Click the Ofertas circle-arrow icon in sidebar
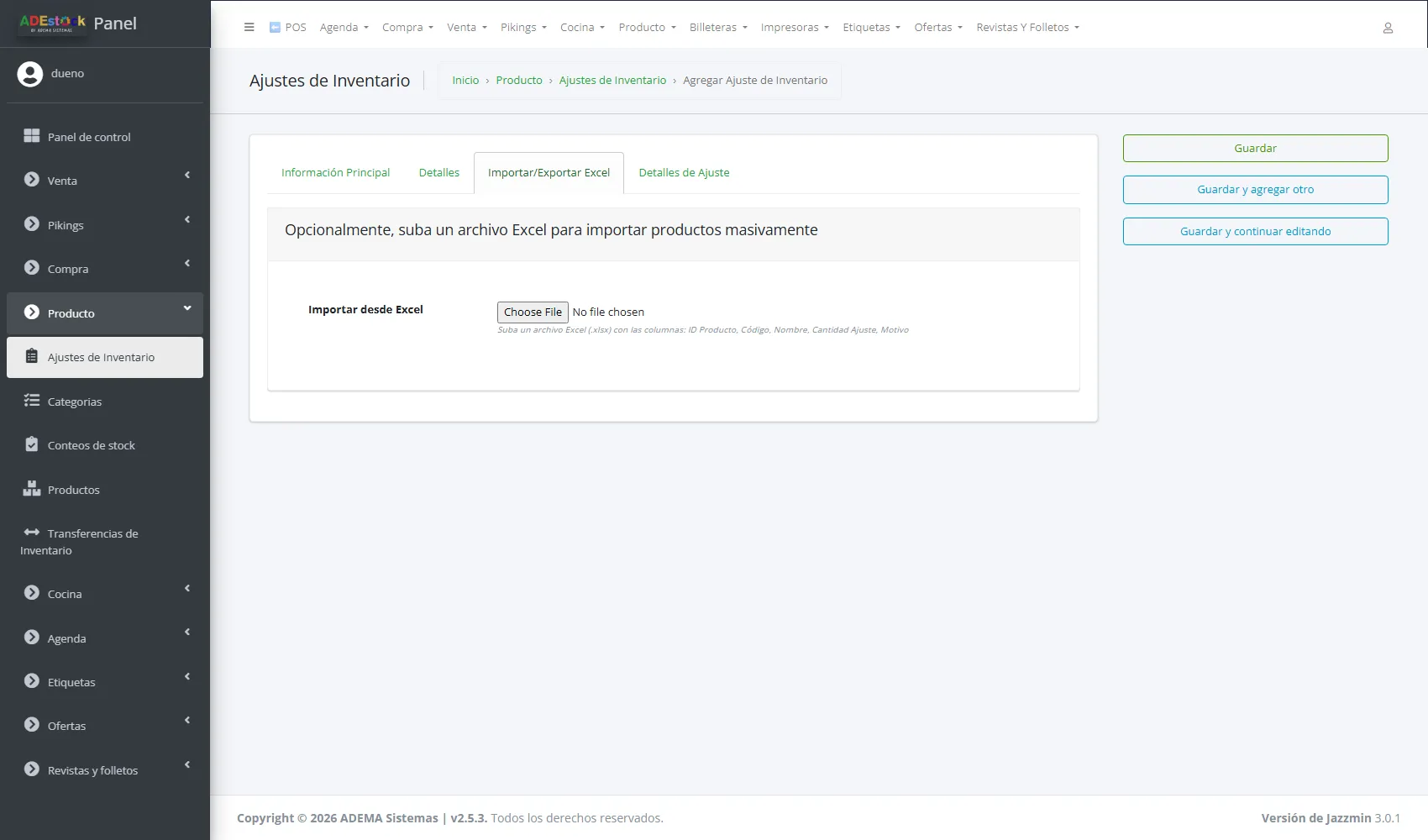The width and height of the screenshot is (1428, 840). click(32, 725)
